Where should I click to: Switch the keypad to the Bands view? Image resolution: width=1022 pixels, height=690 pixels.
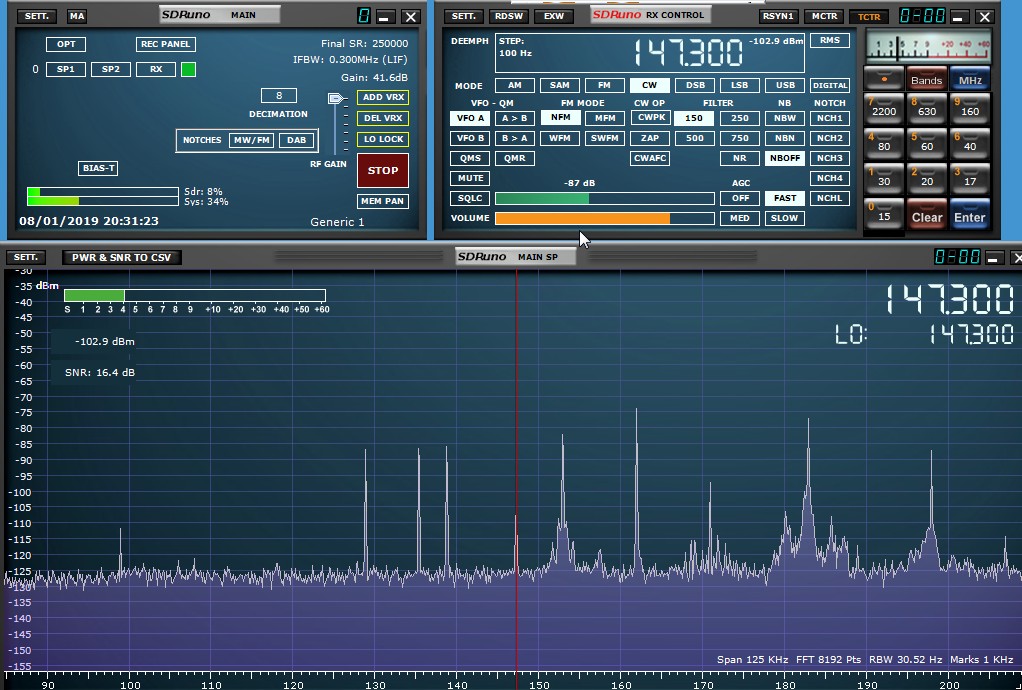(927, 79)
